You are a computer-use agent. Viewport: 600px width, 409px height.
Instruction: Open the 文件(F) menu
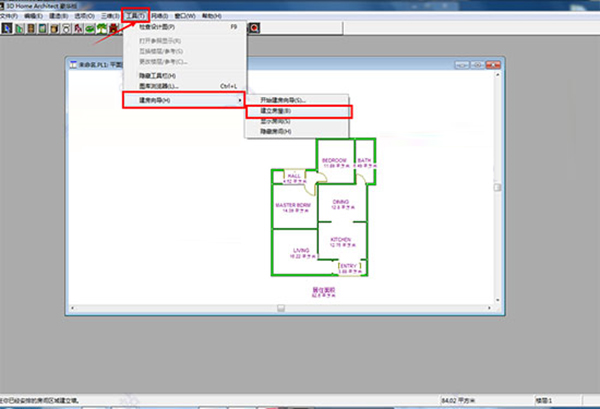[9, 16]
